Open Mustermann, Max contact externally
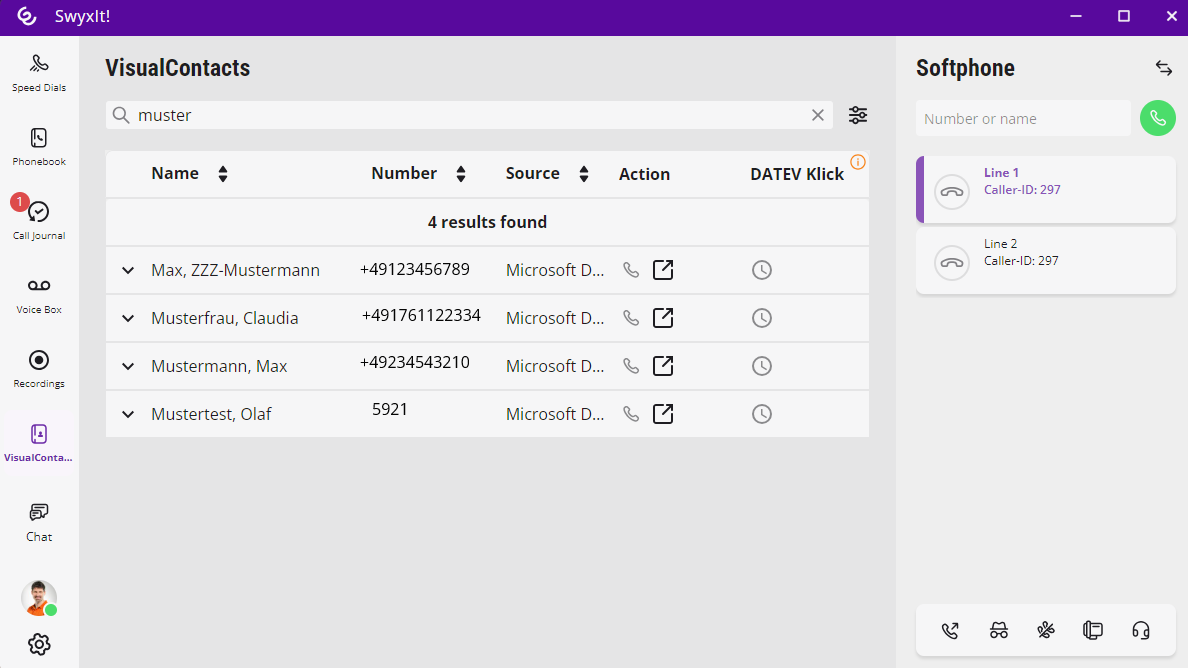 (663, 366)
